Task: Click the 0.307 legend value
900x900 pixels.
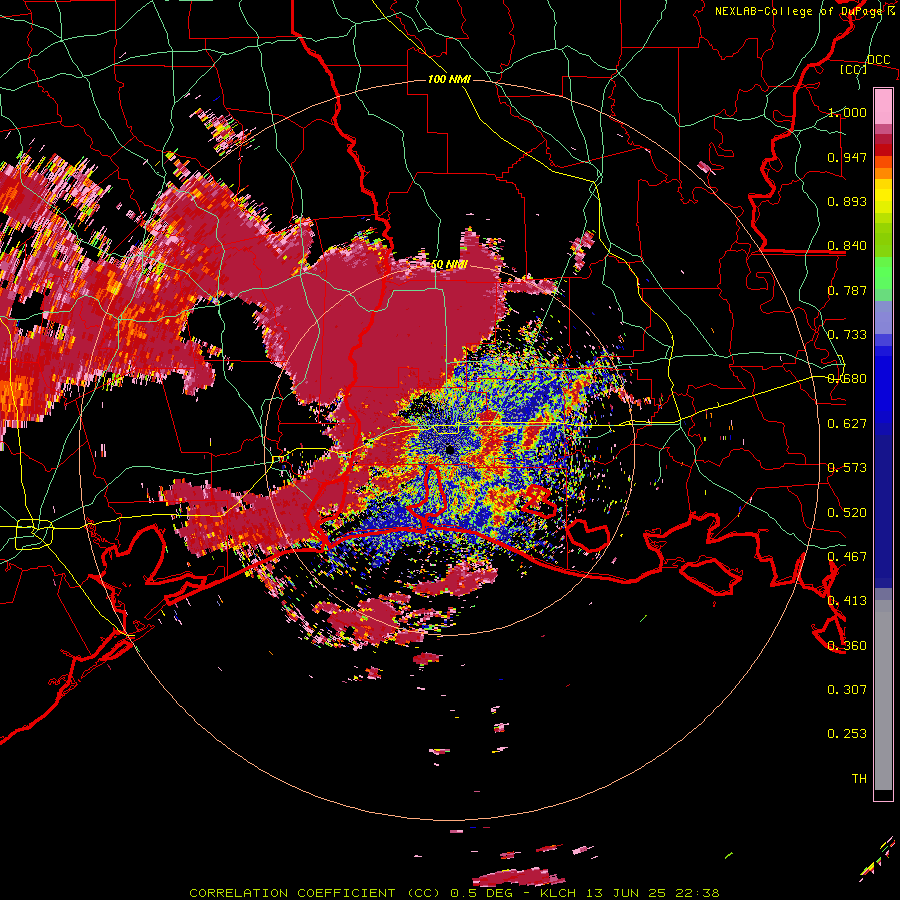Action: coord(847,690)
